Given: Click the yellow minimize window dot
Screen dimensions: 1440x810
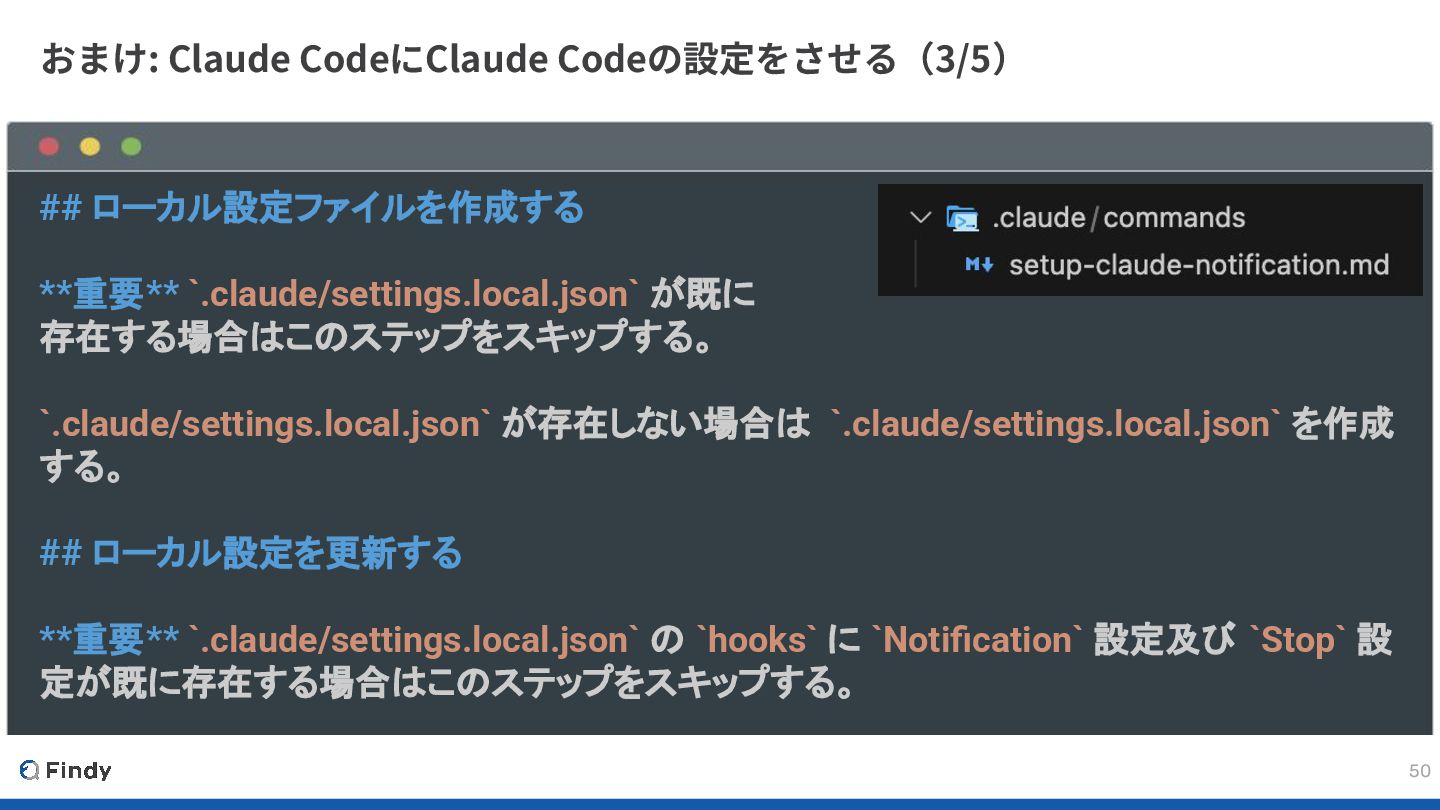Looking at the screenshot, I should 90,147.
